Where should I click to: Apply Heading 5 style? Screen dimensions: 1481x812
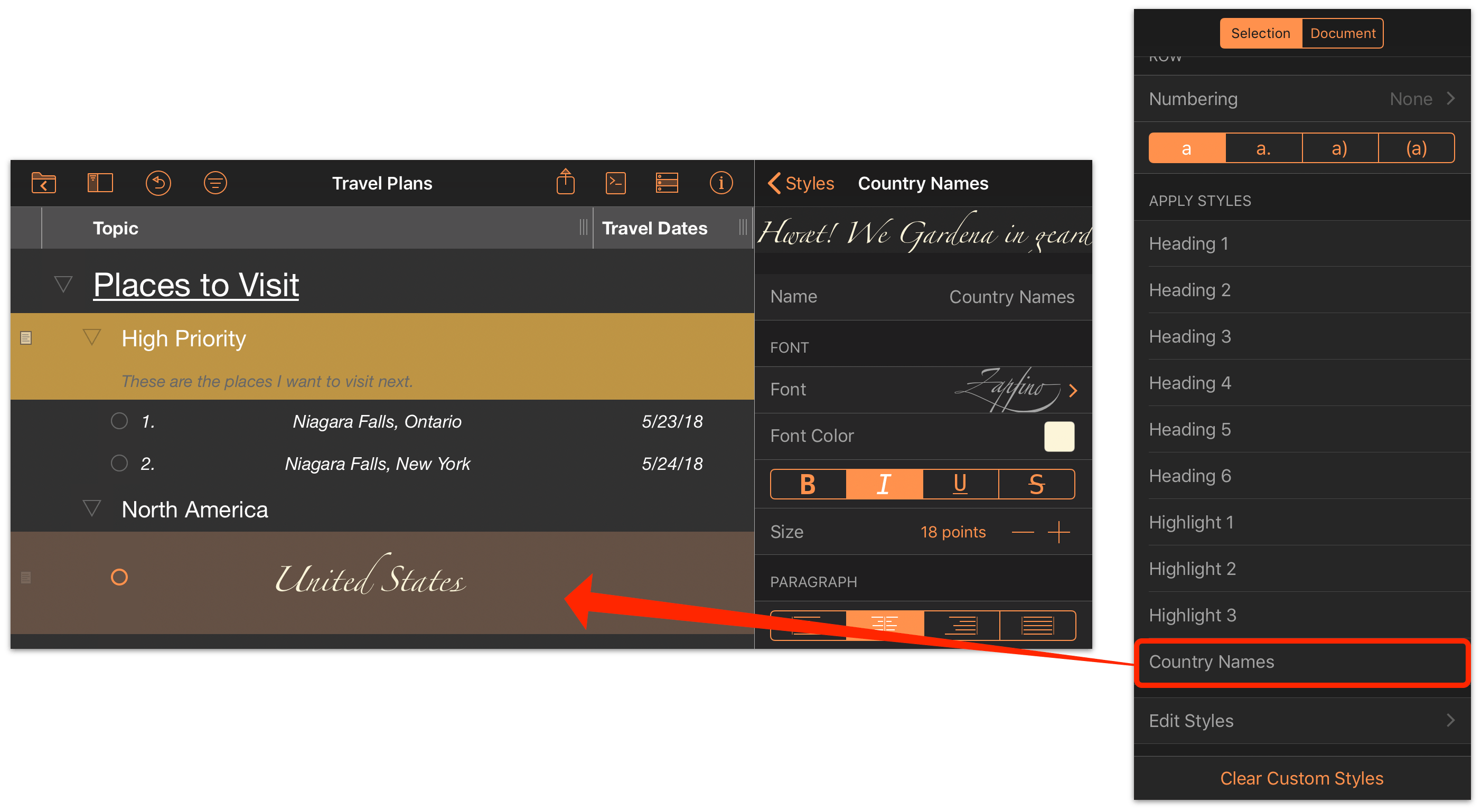click(1301, 429)
